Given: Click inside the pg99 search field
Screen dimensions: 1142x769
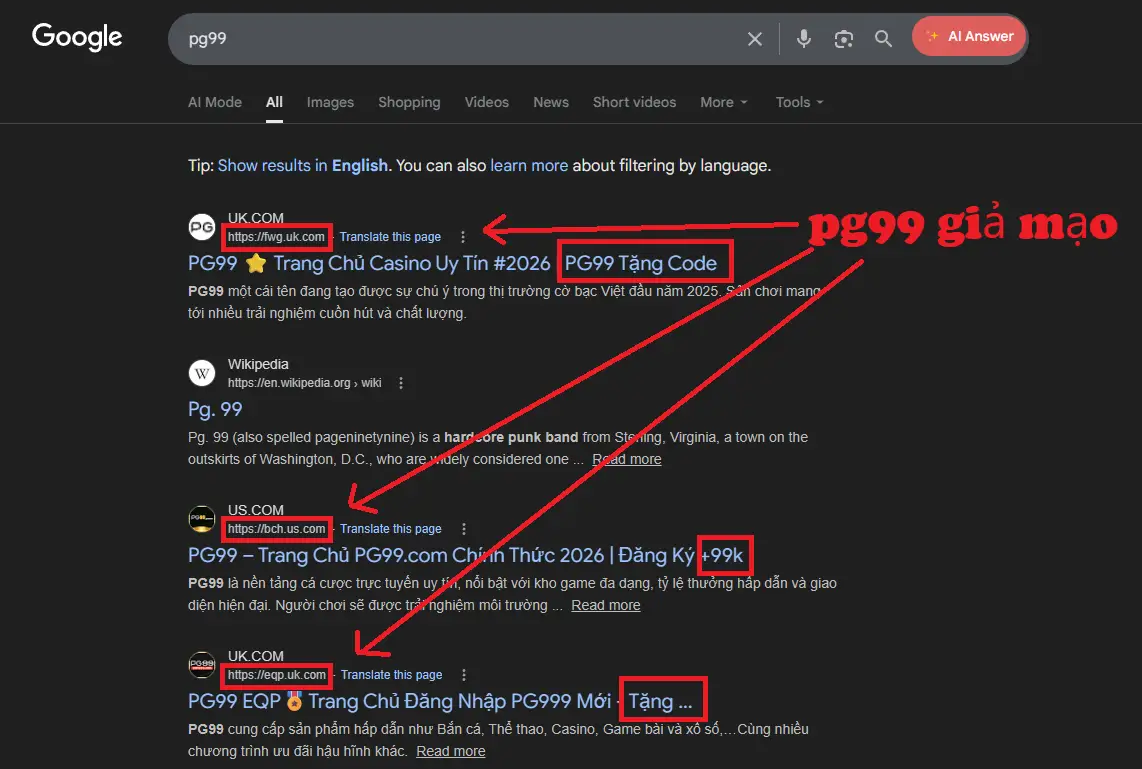Looking at the screenshot, I should 450,39.
